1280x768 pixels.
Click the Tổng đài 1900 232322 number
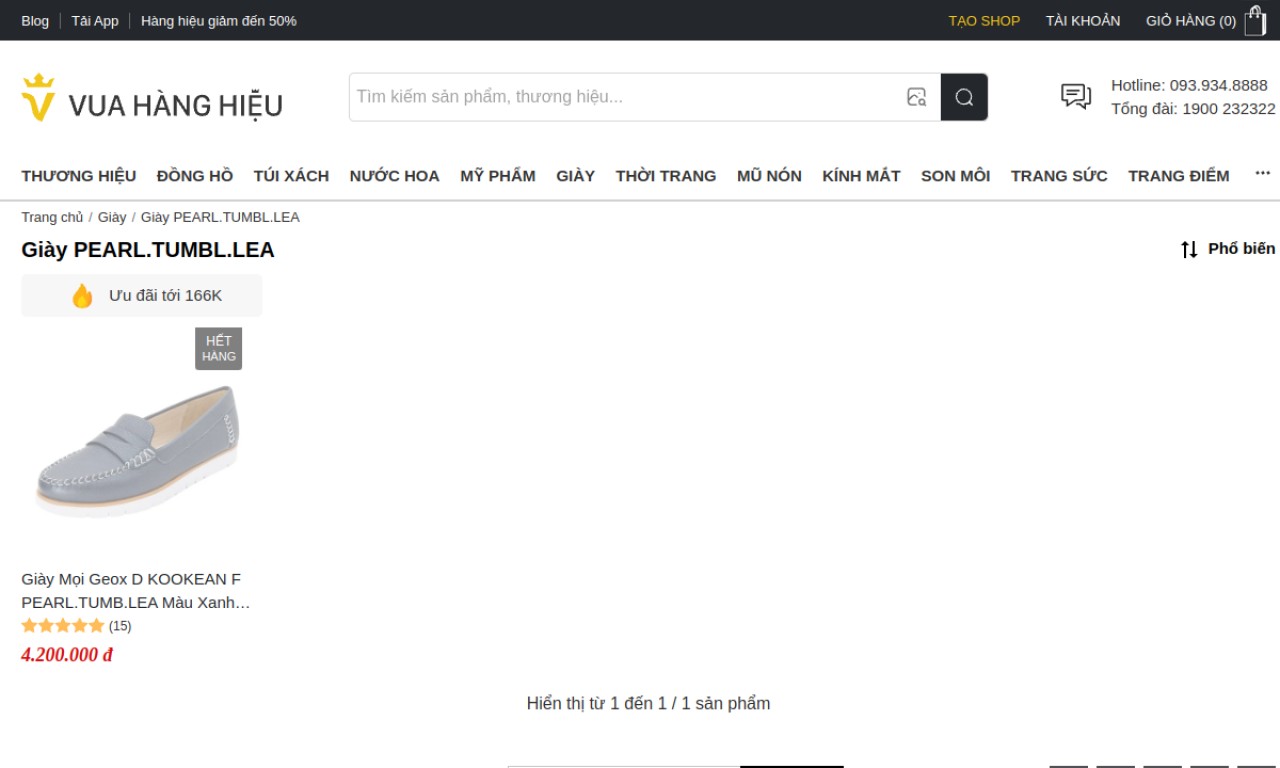(x=1193, y=108)
